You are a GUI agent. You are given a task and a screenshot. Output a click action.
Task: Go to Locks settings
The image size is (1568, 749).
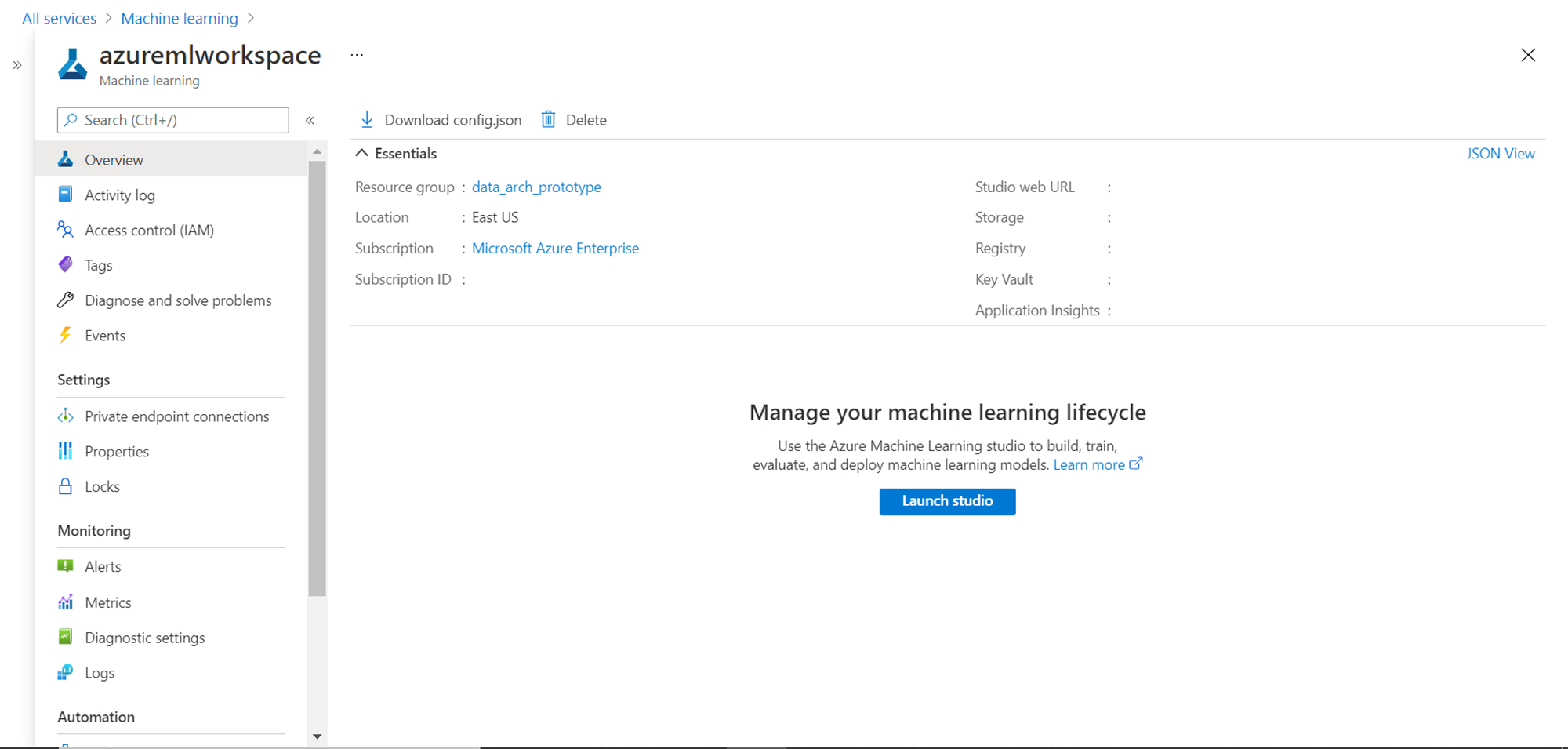[171, 487]
